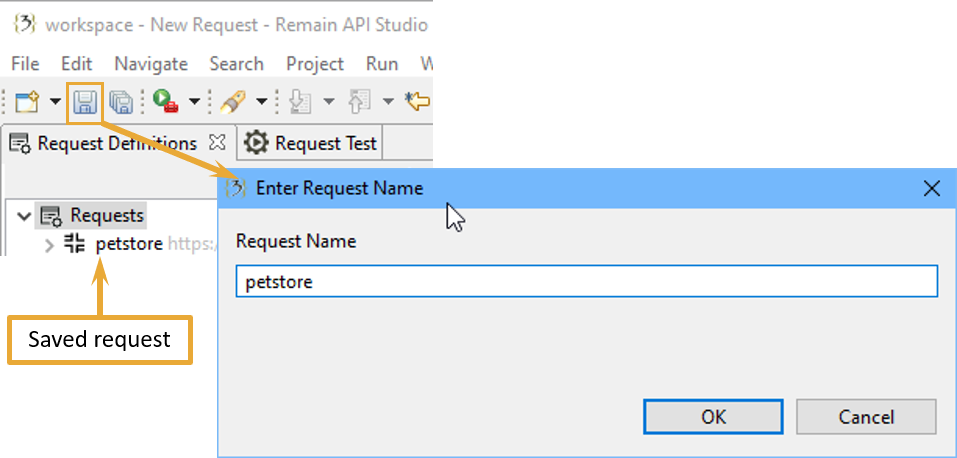Expand the petstore request node
The width and height of the screenshot is (957, 458).
point(49,245)
